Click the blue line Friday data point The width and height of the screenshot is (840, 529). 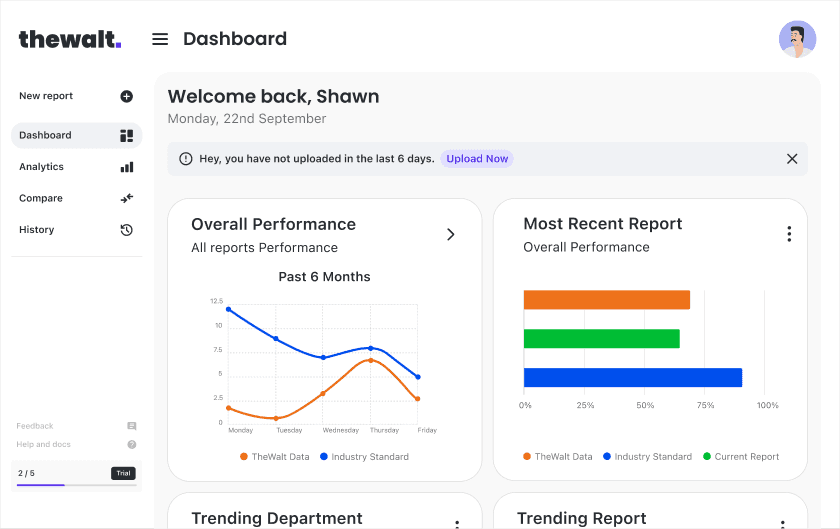point(418,377)
